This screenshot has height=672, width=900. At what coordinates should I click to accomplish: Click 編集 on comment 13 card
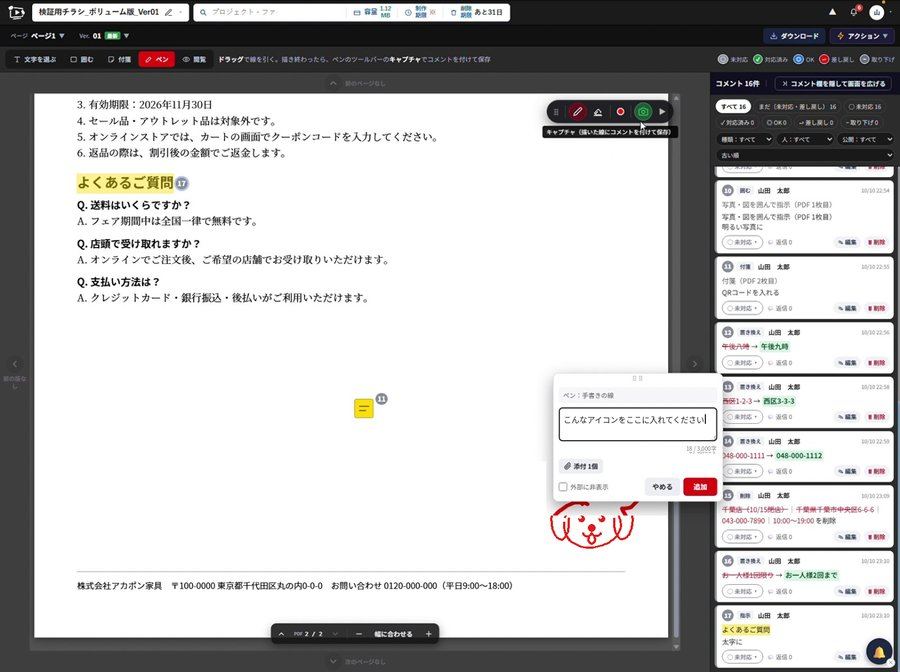(x=847, y=417)
